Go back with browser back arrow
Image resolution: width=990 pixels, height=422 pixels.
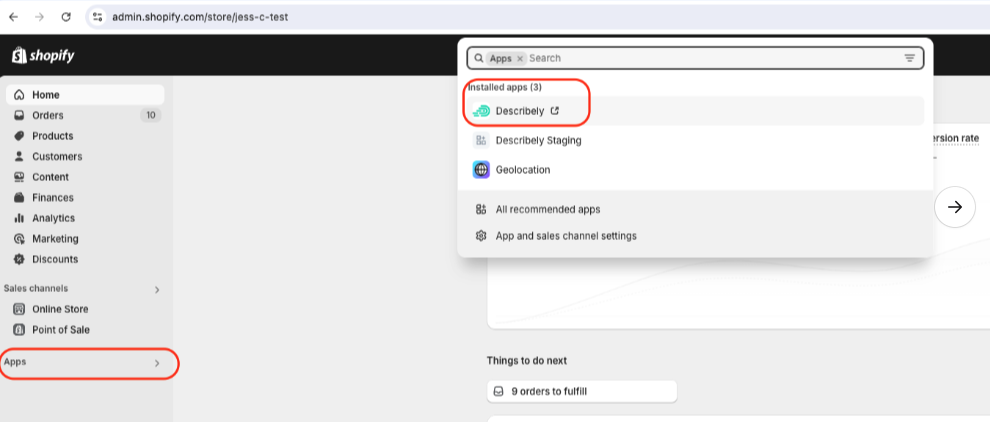(13, 17)
